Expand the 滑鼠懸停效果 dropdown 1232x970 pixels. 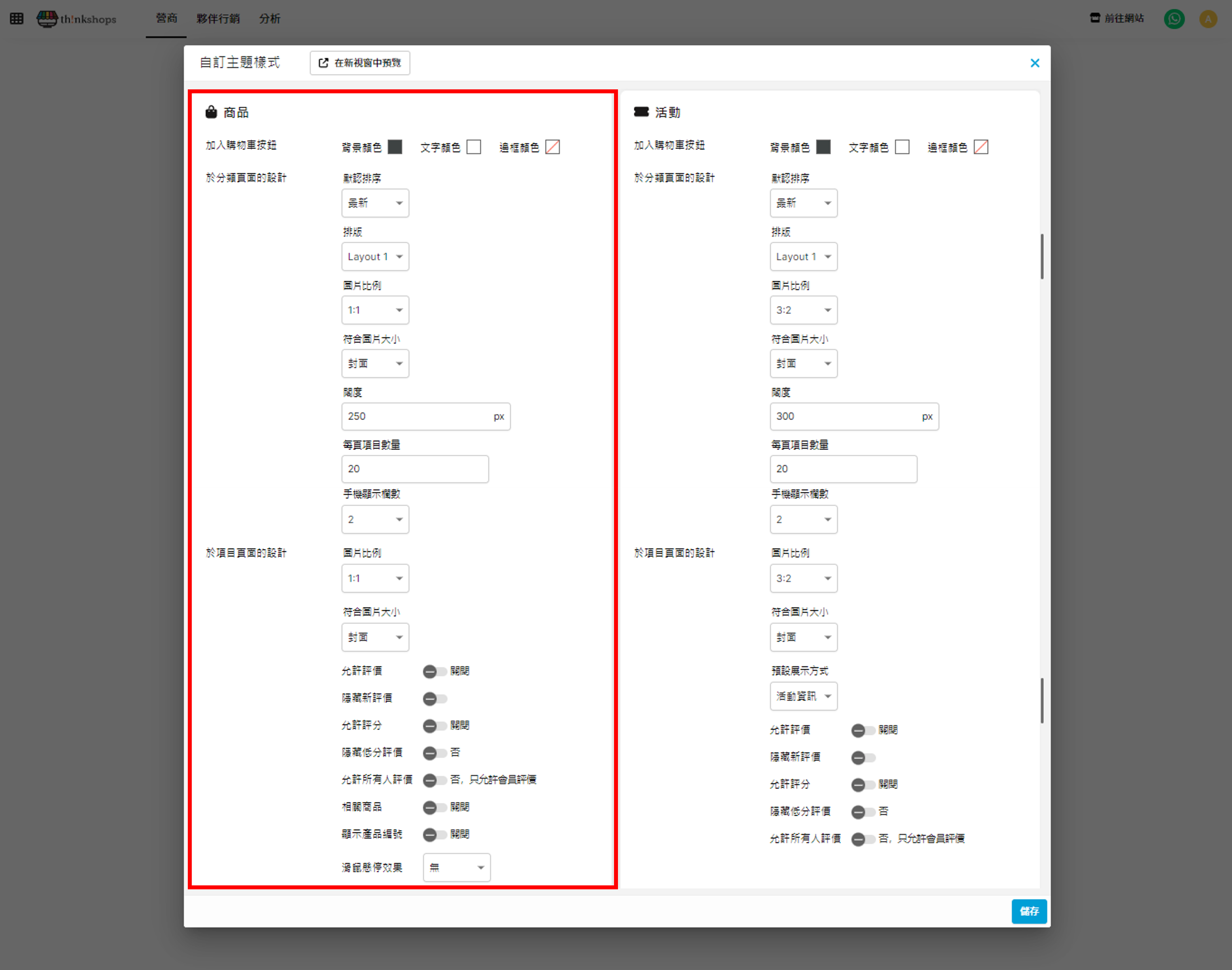(x=456, y=867)
